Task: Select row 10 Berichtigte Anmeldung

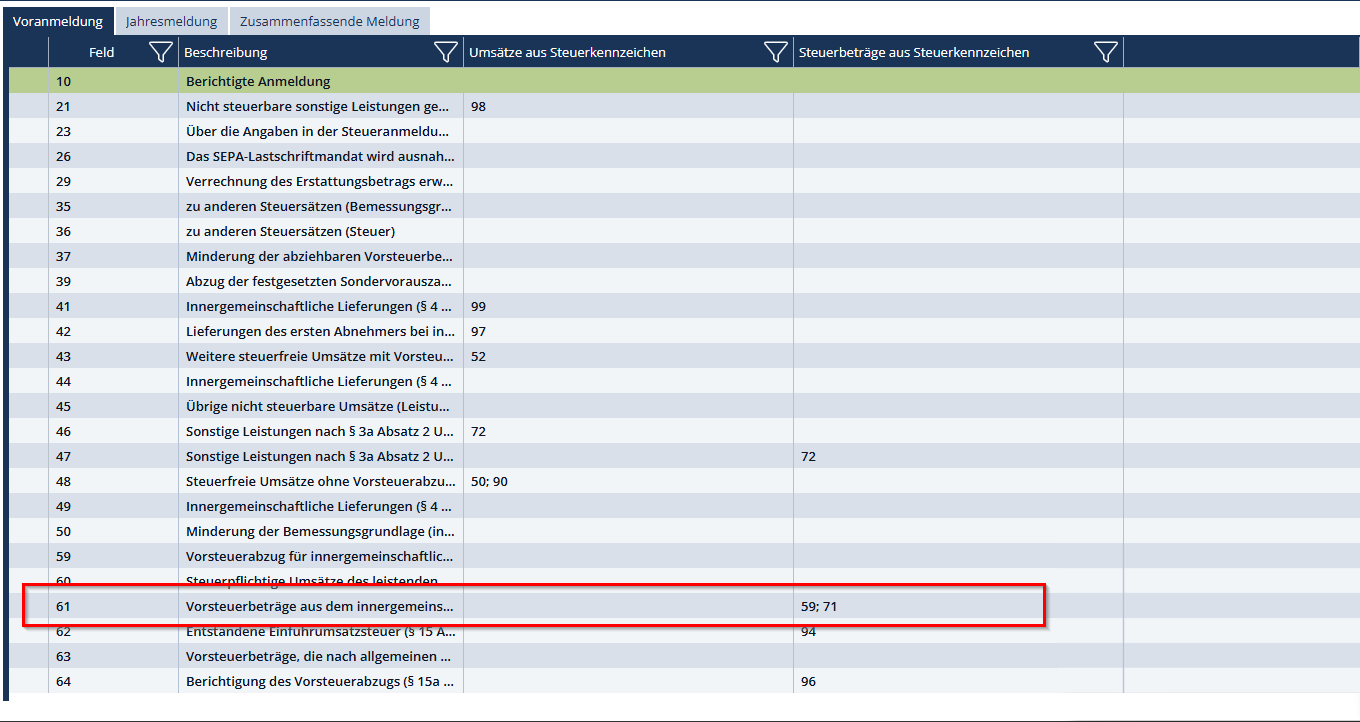Action: pyautogui.click(x=258, y=81)
